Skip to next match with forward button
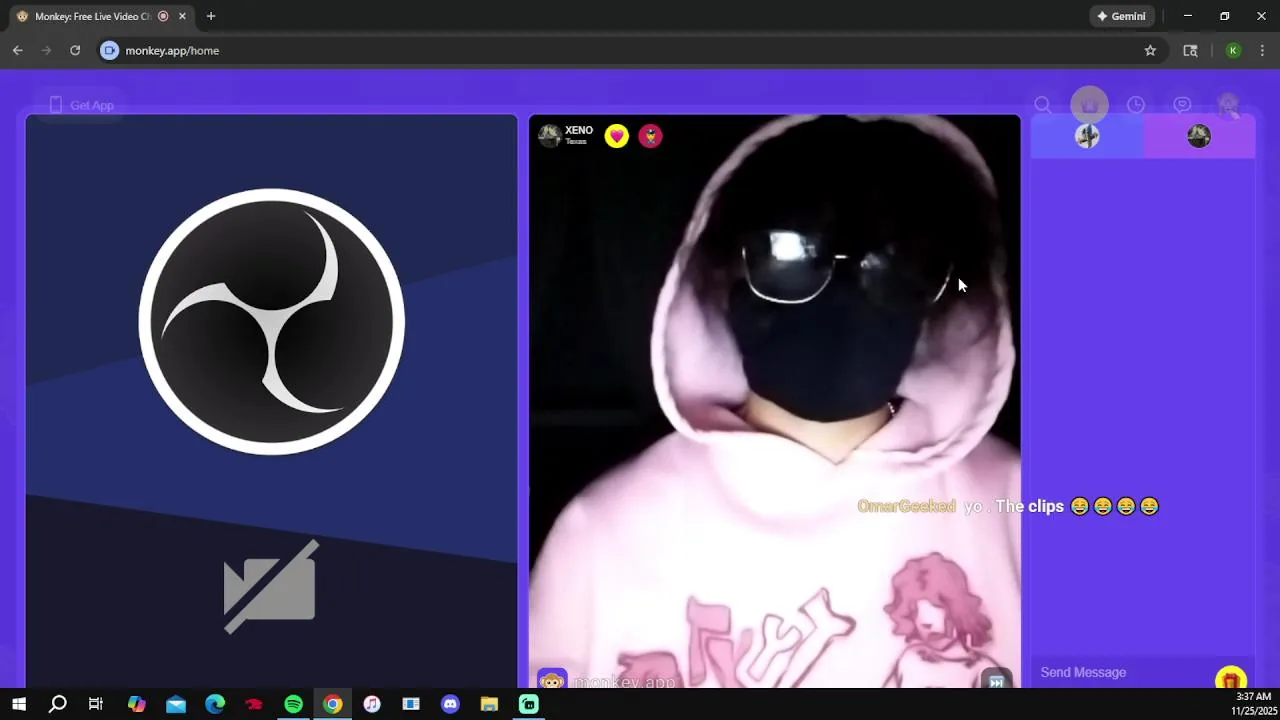1280x720 pixels. tap(996, 682)
